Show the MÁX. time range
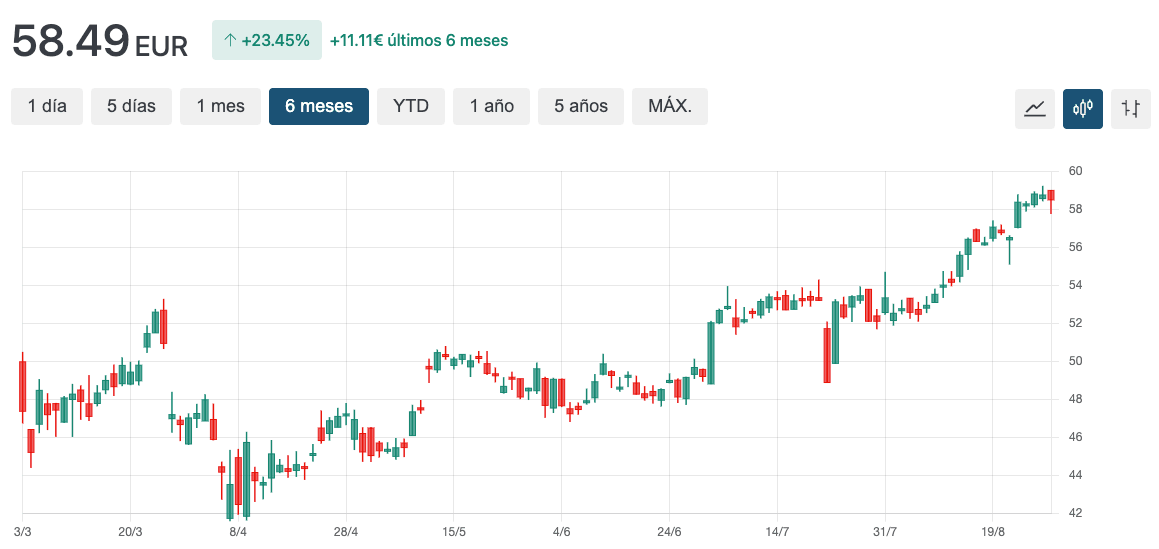This screenshot has height=549, width=1159. coord(669,106)
